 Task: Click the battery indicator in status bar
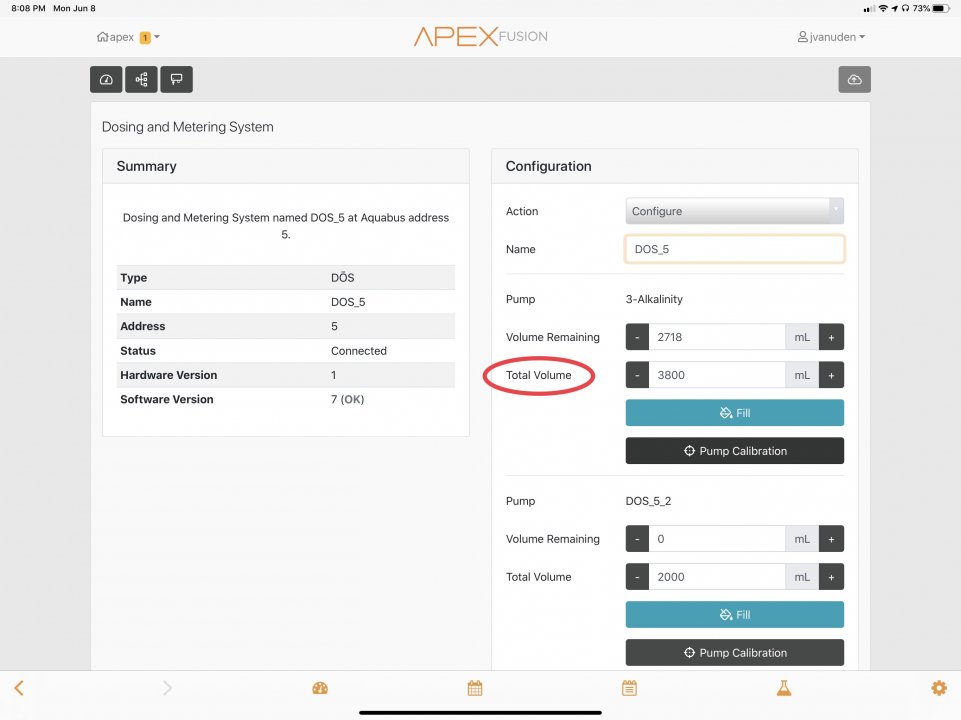point(941,9)
